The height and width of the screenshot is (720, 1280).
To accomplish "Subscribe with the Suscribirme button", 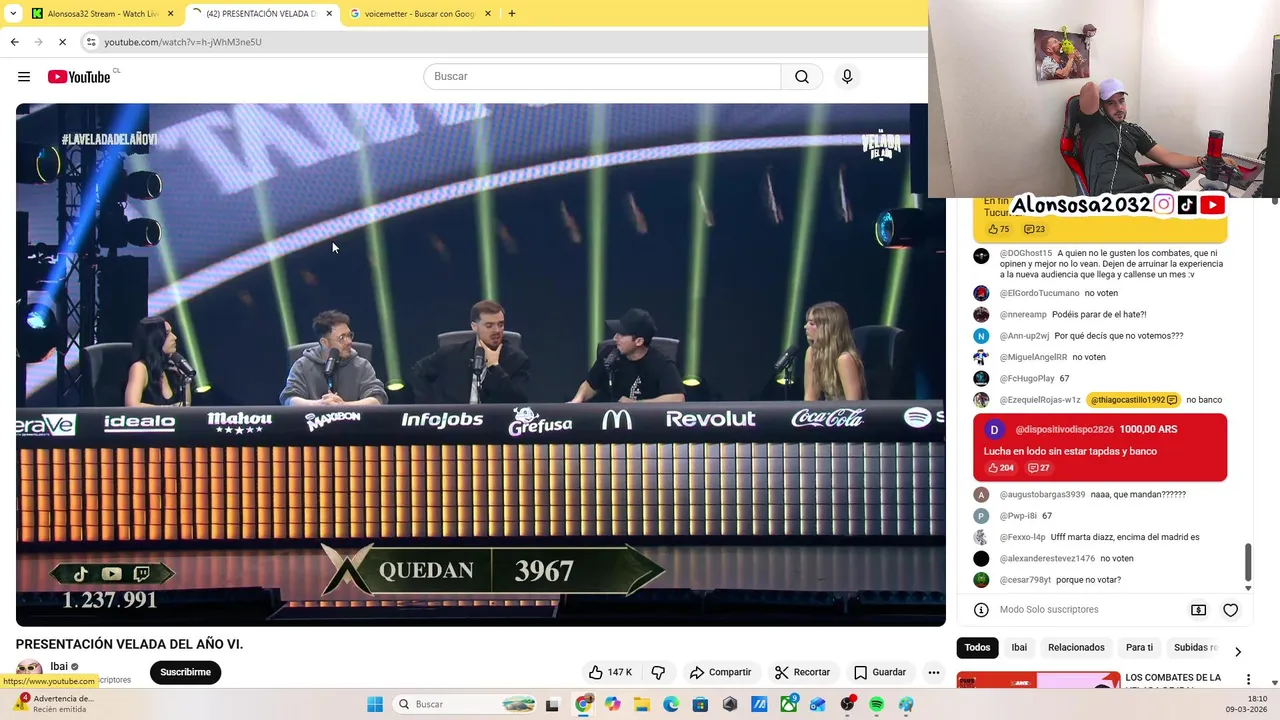I will coord(185,672).
